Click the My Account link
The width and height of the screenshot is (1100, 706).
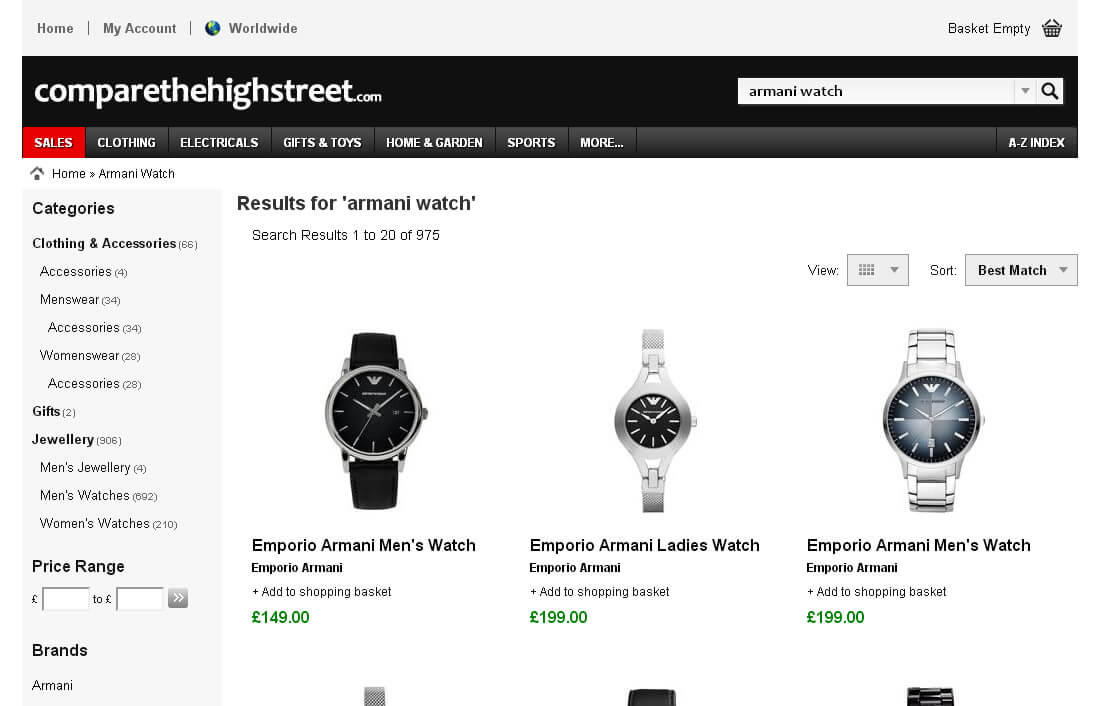click(x=140, y=29)
